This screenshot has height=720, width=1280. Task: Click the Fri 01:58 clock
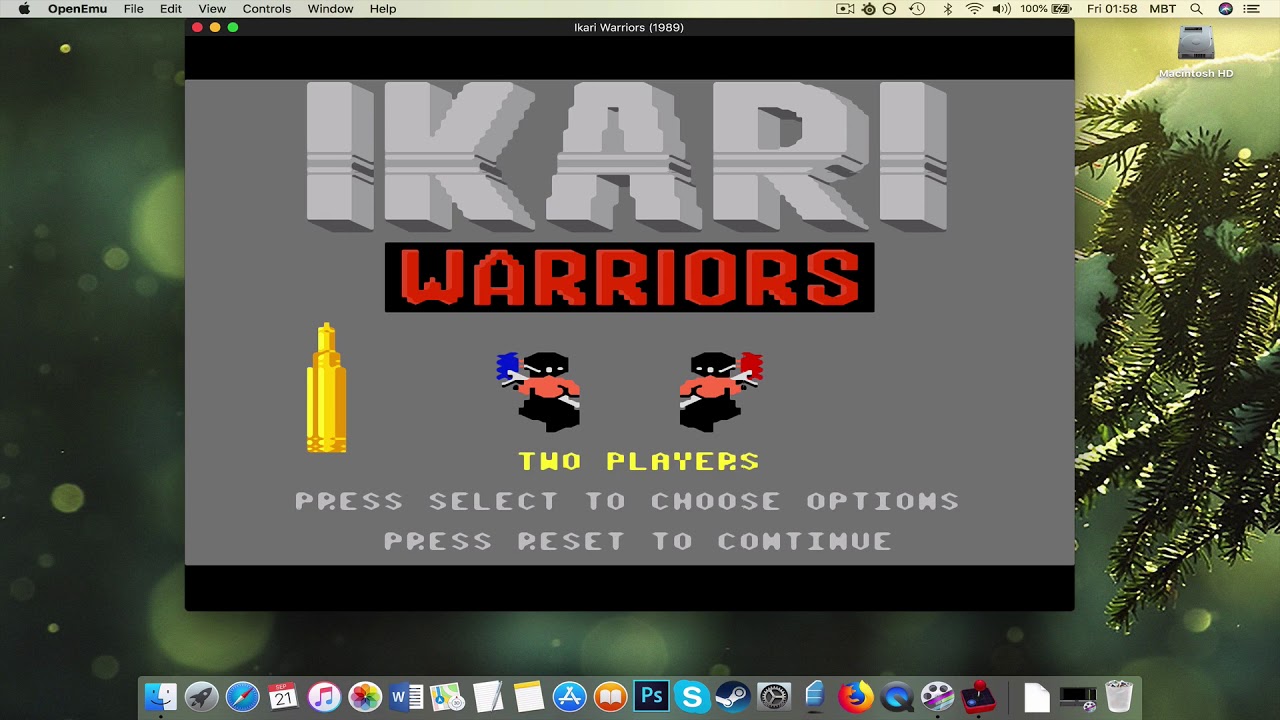pyautogui.click(x=1112, y=9)
